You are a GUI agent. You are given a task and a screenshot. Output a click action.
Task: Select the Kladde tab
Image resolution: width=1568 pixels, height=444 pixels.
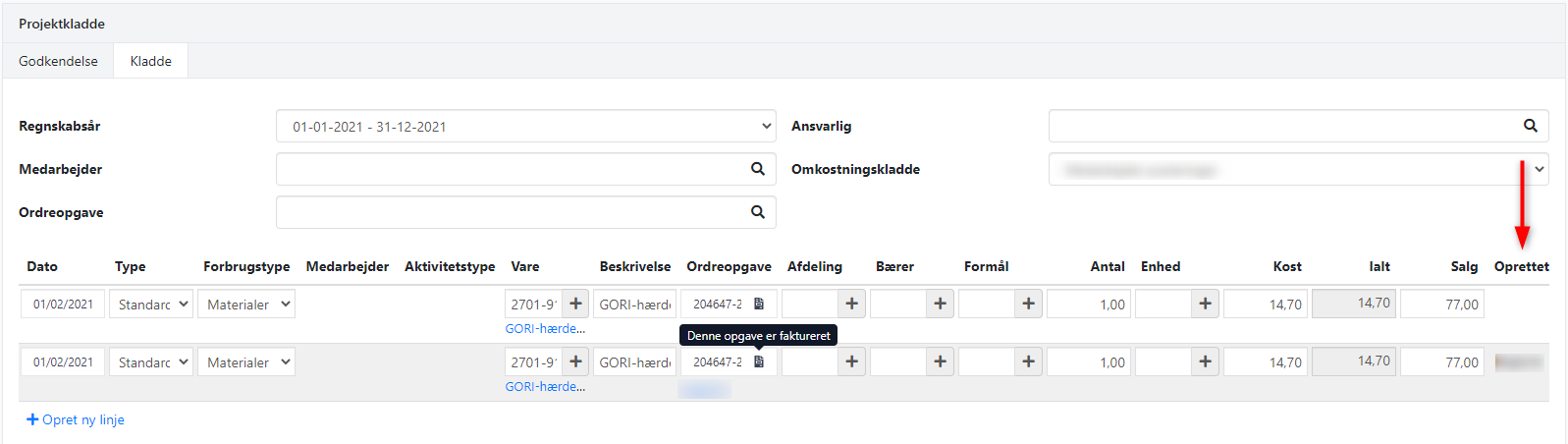(150, 61)
